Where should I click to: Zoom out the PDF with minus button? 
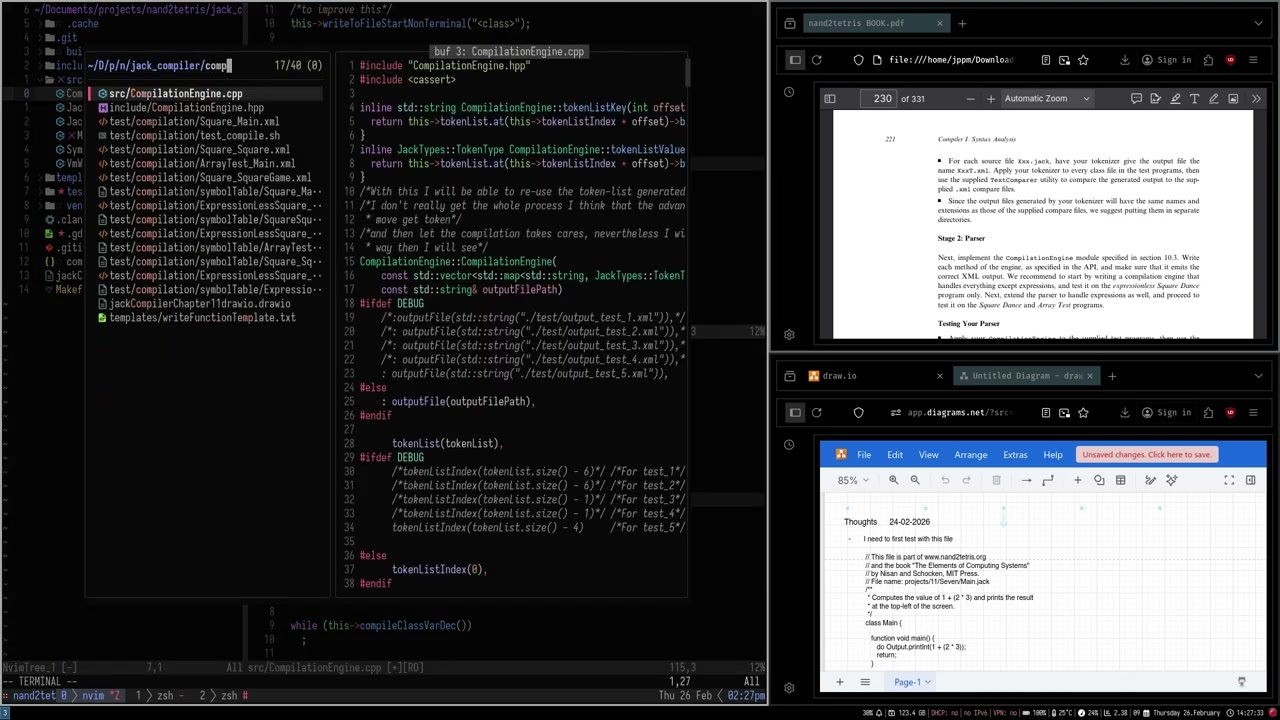pos(970,99)
